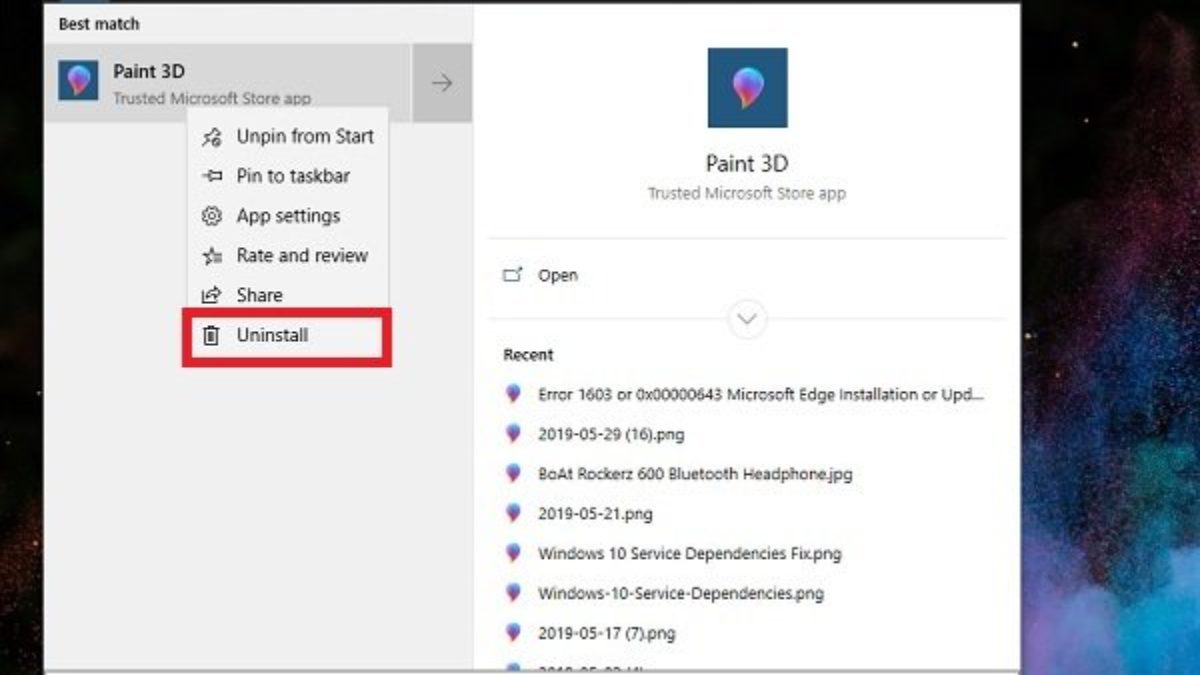Open recent file 2019-05-17 (7).png

[x=607, y=633]
